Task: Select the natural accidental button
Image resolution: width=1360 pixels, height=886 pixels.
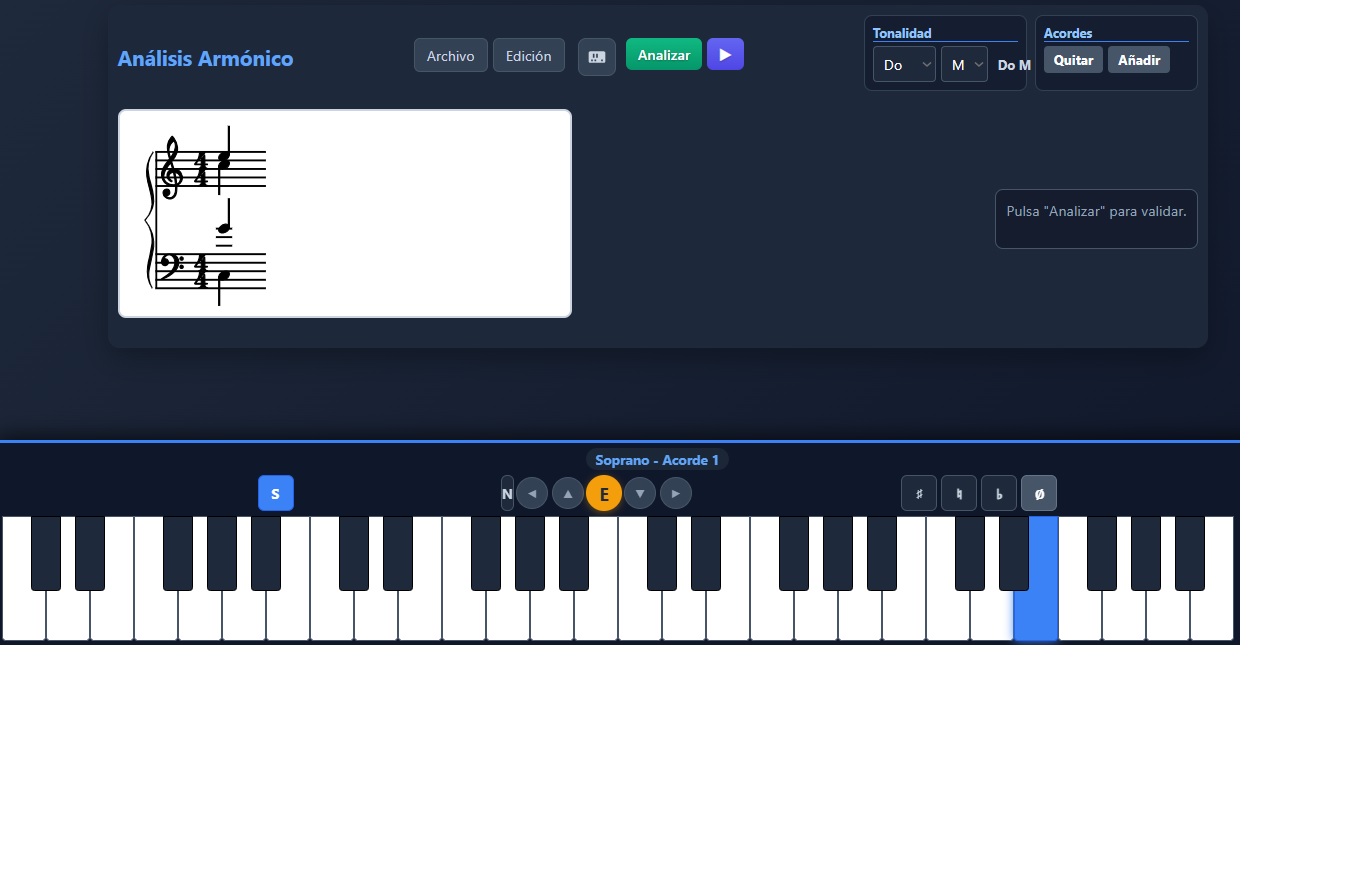Action: point(959,493)
